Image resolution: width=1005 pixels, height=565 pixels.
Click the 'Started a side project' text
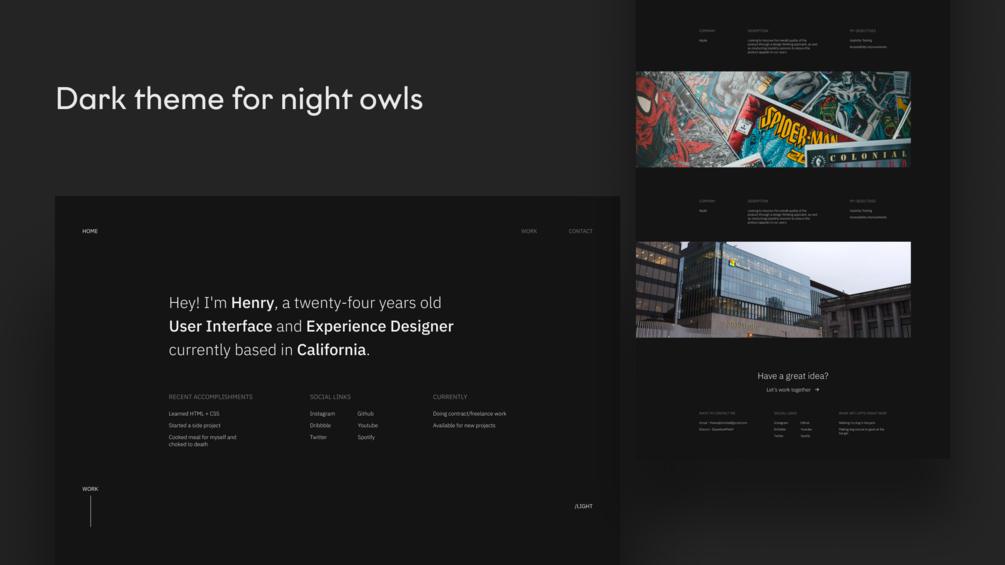tap(194, 425)
